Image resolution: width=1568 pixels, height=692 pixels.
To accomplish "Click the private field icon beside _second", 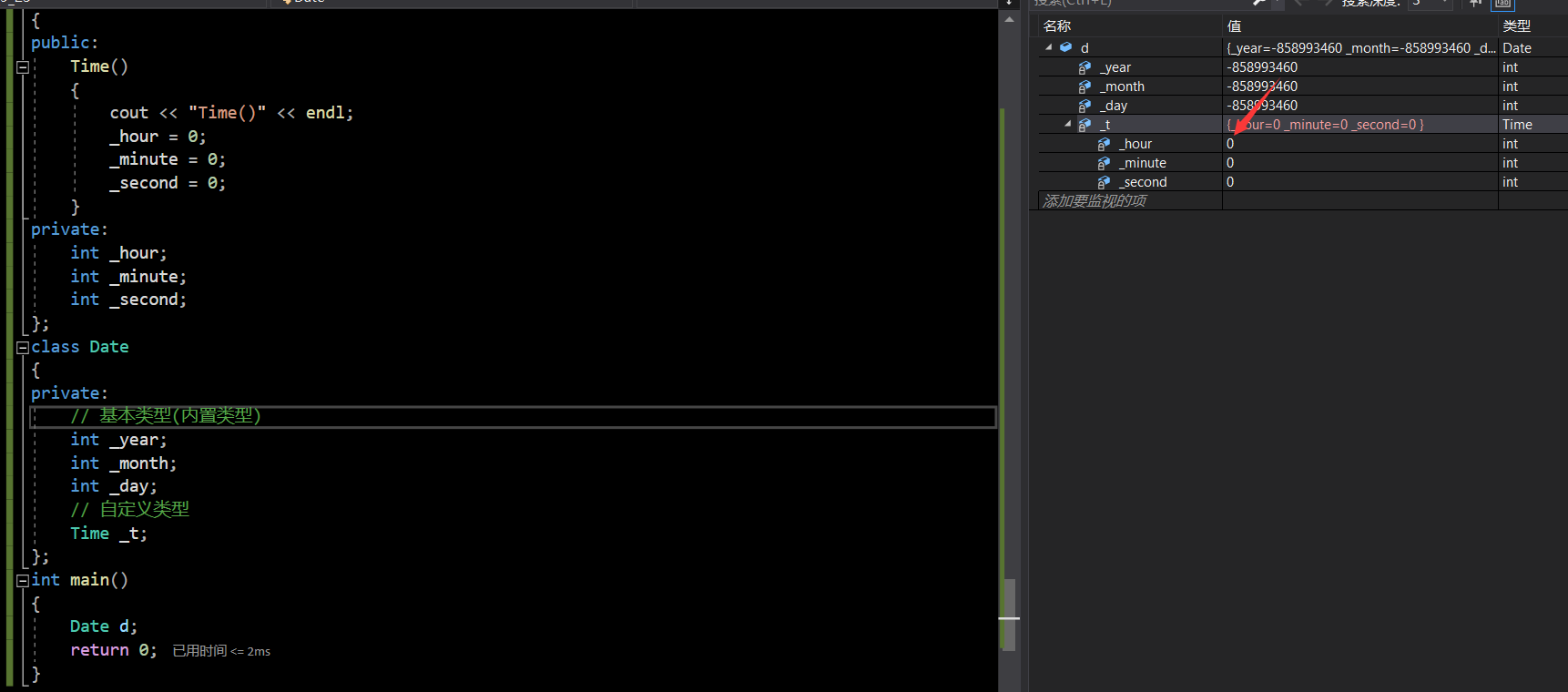I will point(1104,182).
